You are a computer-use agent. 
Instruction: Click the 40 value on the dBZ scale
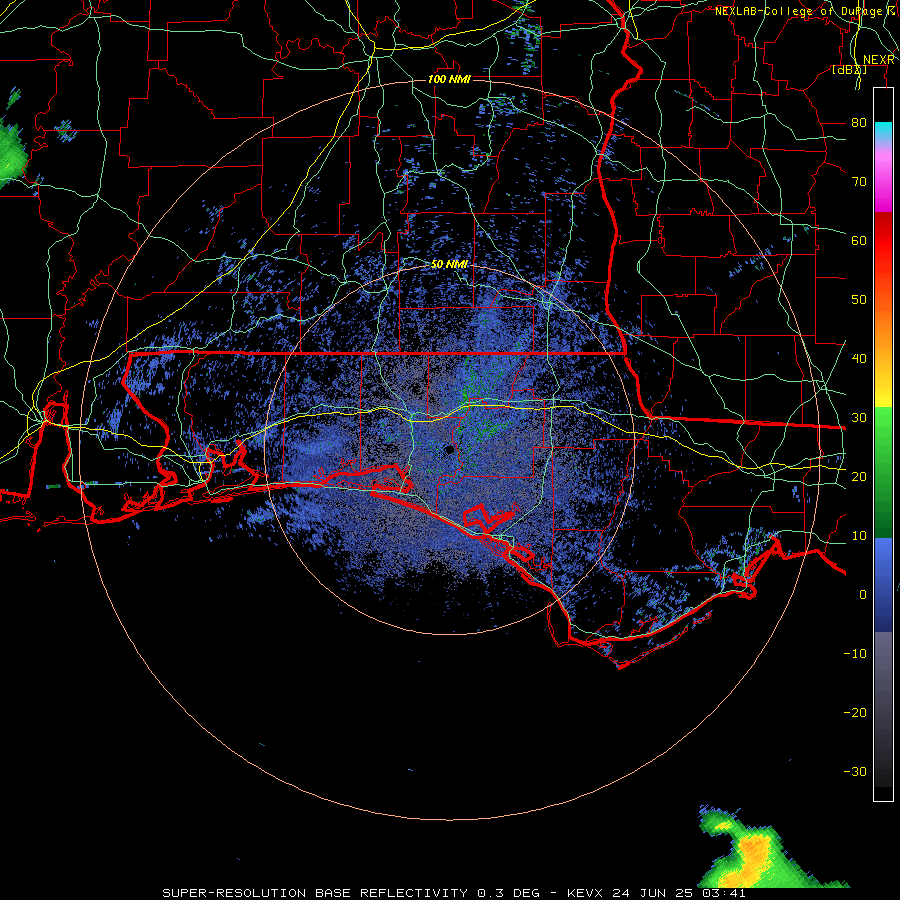tap(859, 359)
